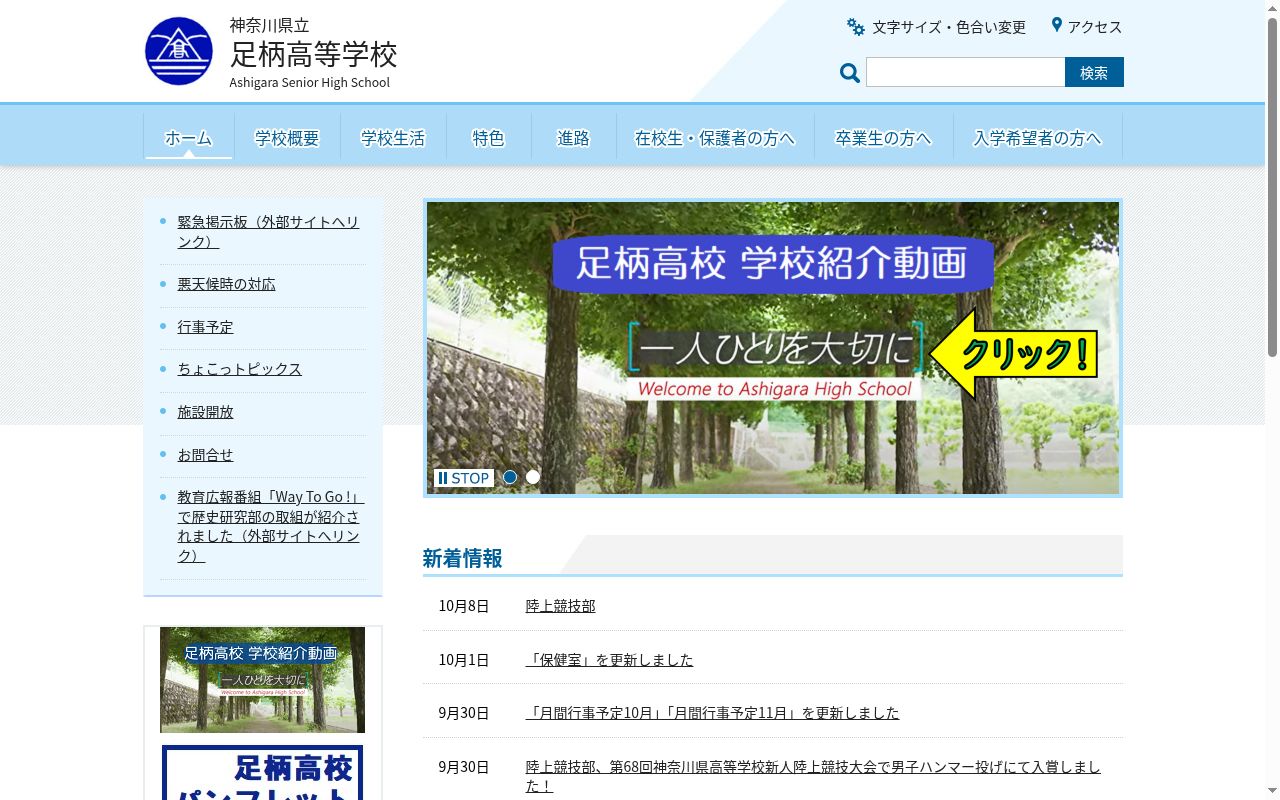The height and width of the screenshot is (800, 1280).
Task: Open 緊急掲示板 external site link
Action: pos(268,232)
